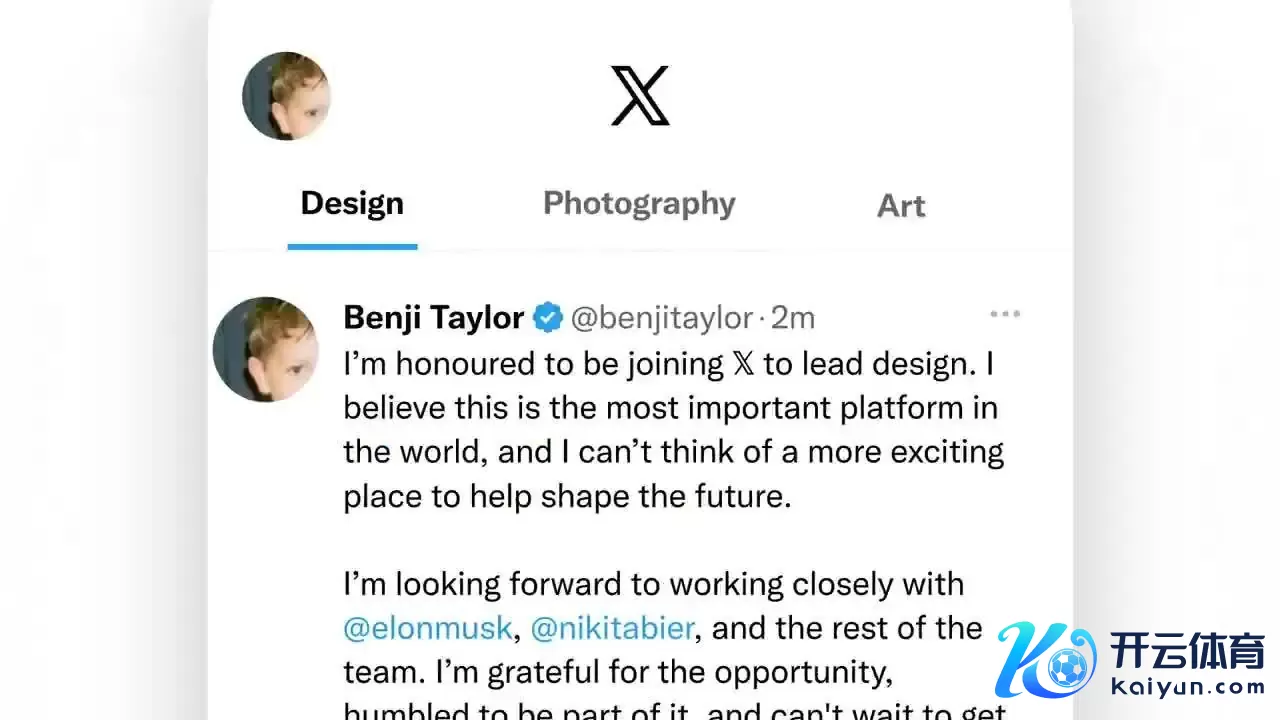Click the paragraph beginning "I'm honoured to be joining"
Image resolution: width=1280 pixels, height=720 pixels.
(x=670, y=430)
